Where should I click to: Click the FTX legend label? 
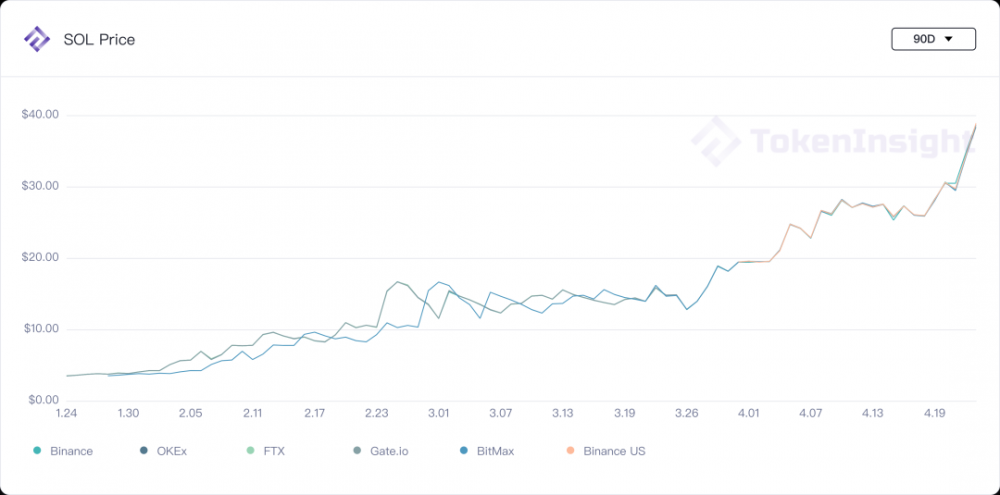(274, 451)
